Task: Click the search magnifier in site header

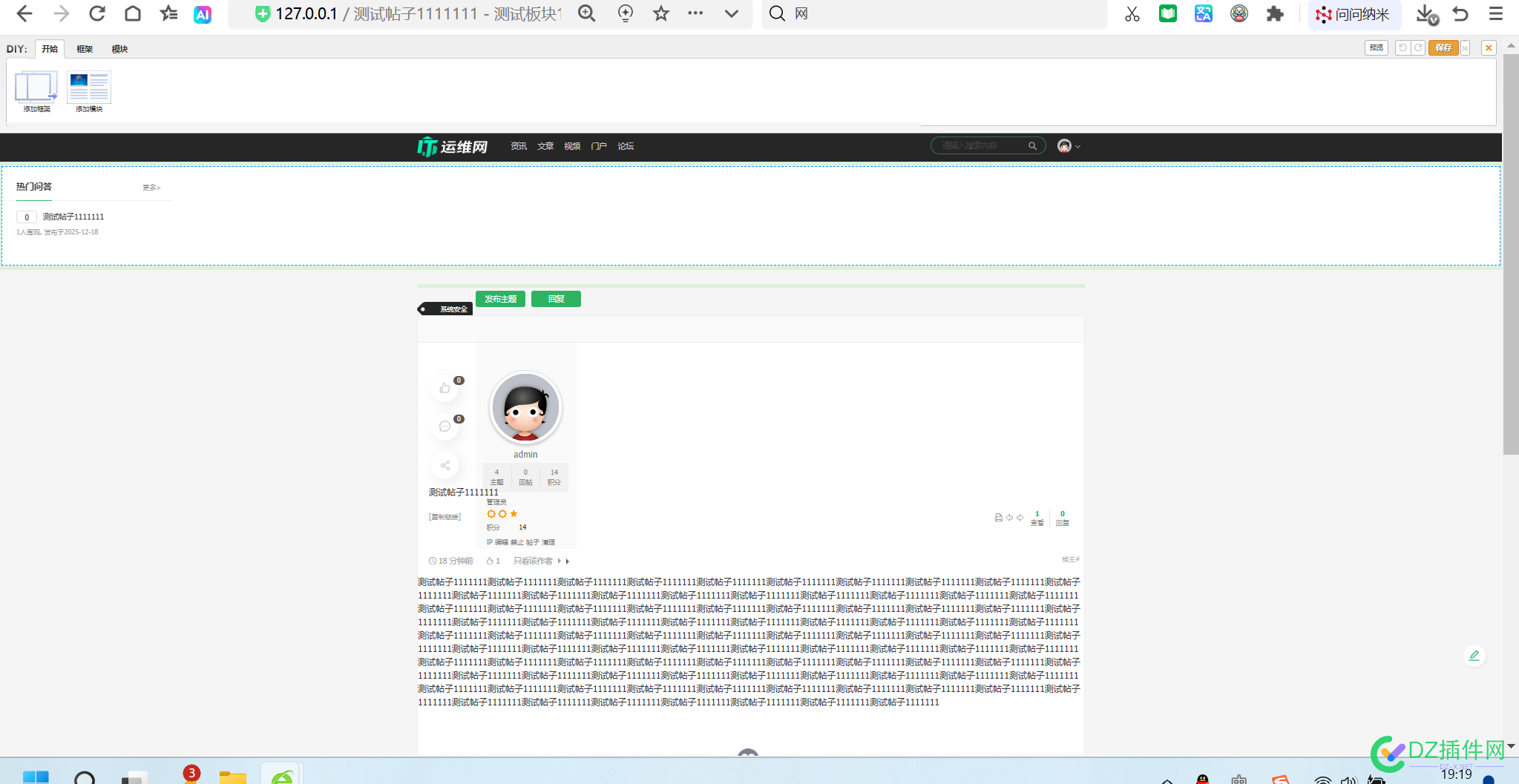Action: pos(1032,146)
